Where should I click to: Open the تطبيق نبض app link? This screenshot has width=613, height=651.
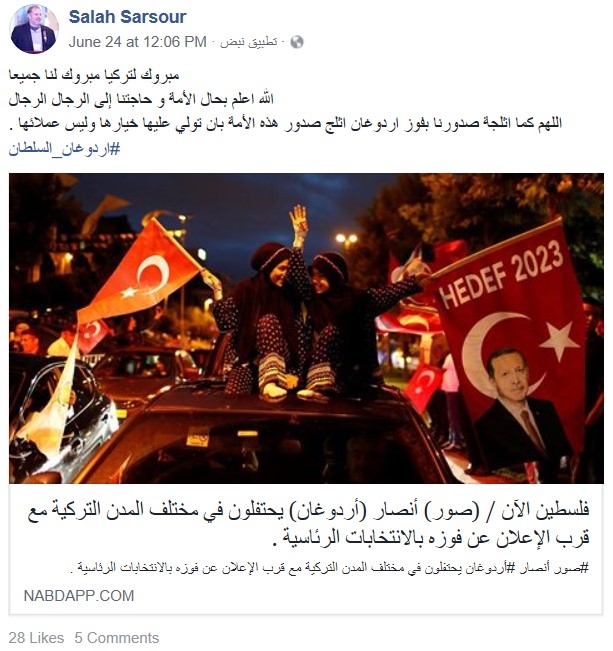[x=248, y=42]
